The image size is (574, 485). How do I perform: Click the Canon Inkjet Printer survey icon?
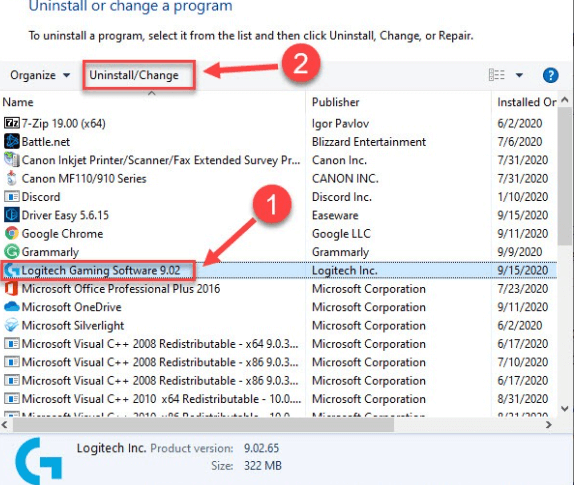(x=12, y=160)
